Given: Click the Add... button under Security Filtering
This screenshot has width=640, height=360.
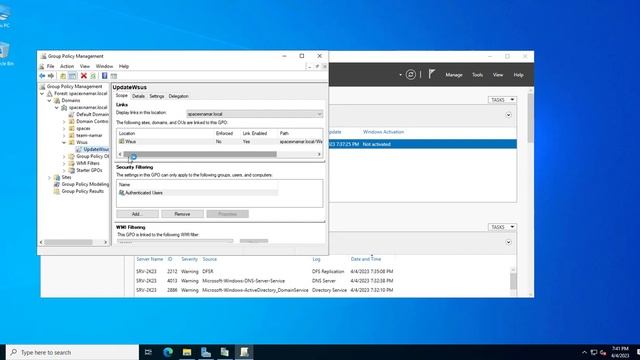Looking at the screenshot, I should [x=137, y=214].
